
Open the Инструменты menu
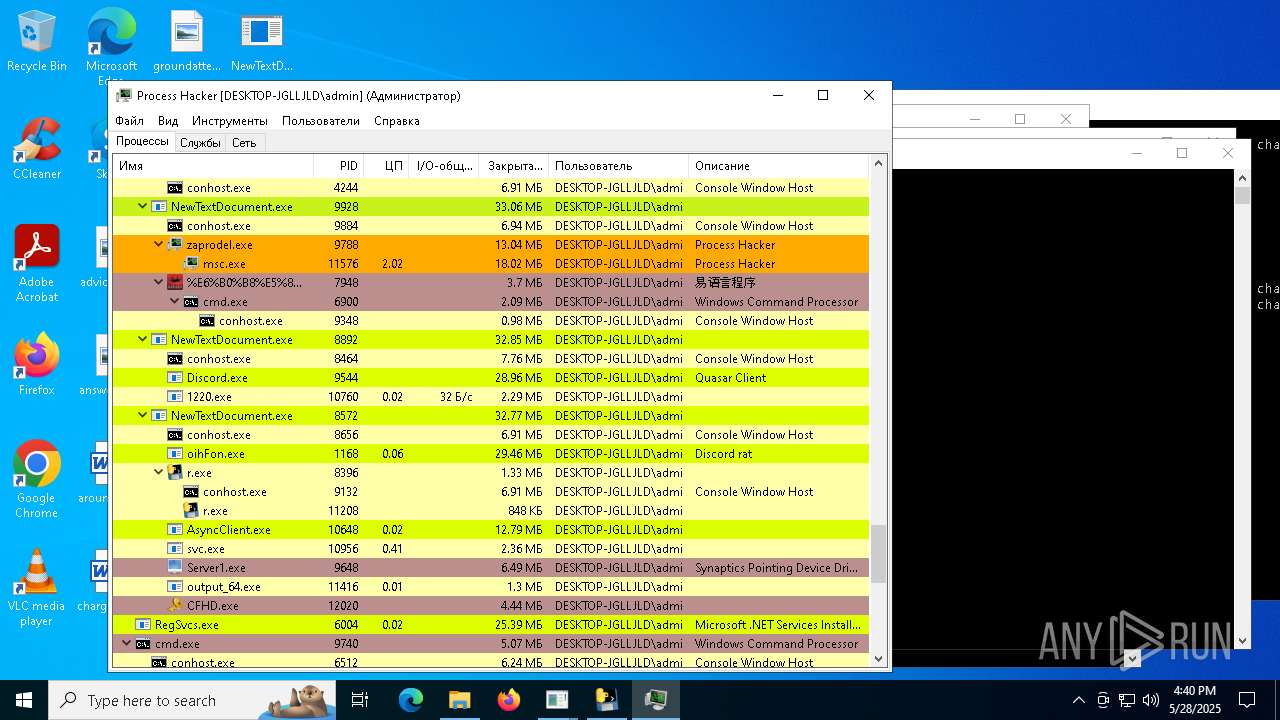(x=230, y=121)
